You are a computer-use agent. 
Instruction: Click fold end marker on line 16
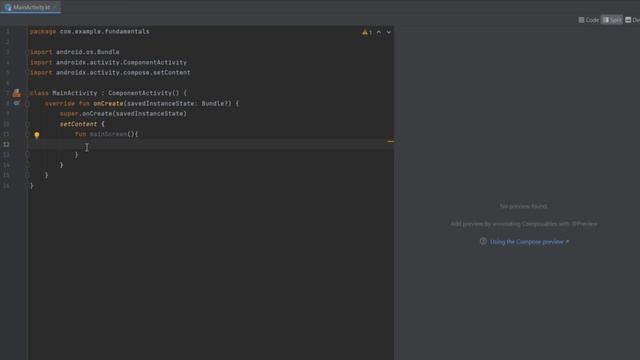tap(27, 185)
